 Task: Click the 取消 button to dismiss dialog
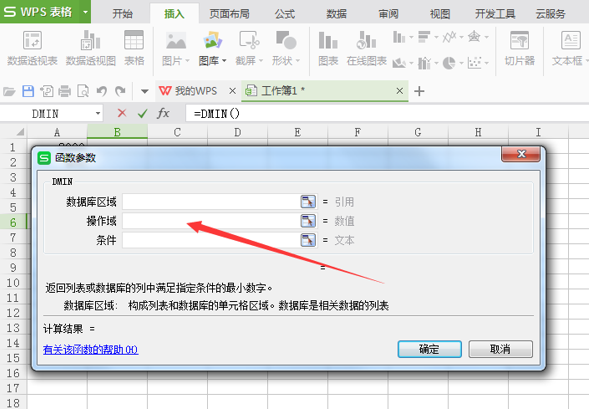coord(500,349)
